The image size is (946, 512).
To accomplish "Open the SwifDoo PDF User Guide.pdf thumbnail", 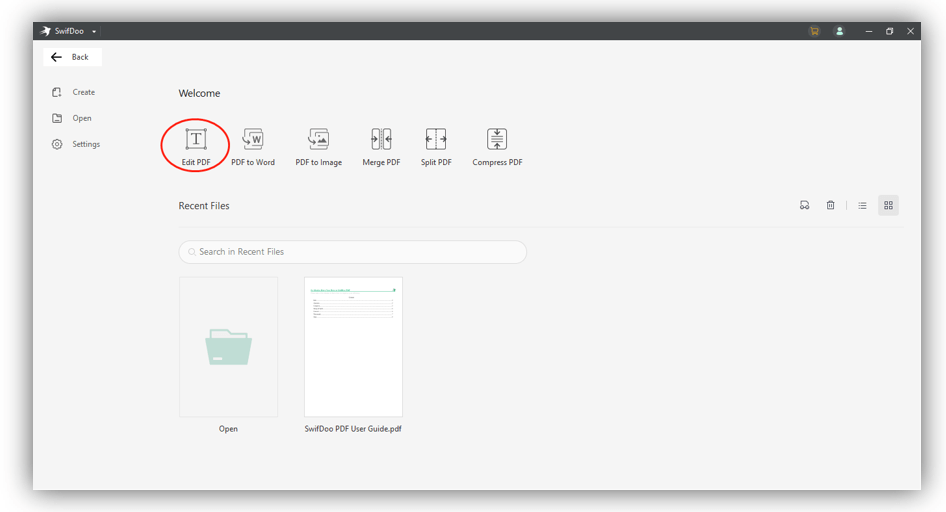I will point(353,347).
